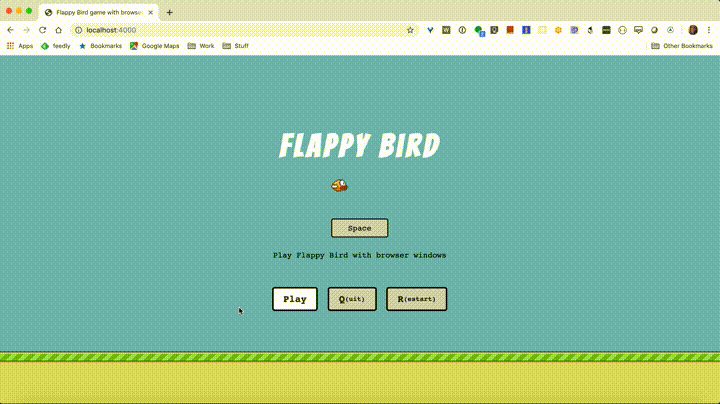Image resolution: width=720 pixels, height=404 pixels.
Task: Click the Flappy Bird title text
Action: pos(360,145)
